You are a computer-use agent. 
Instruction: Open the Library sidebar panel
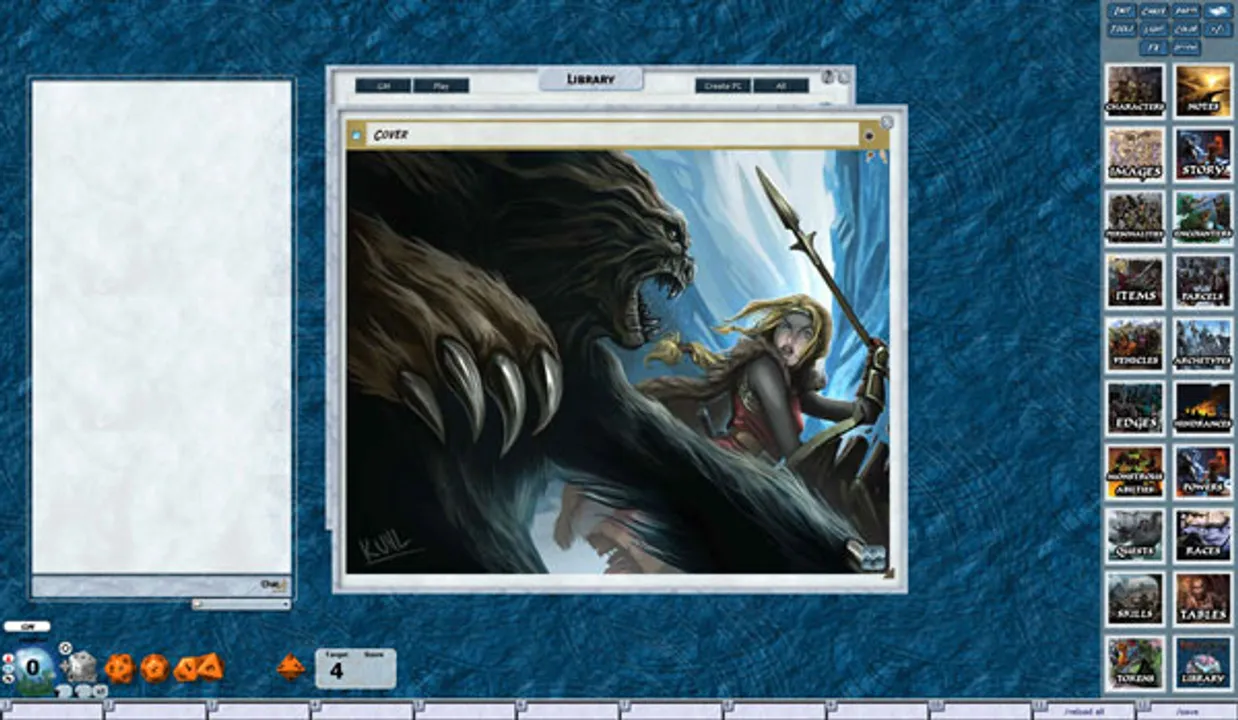pos(1203,662)
